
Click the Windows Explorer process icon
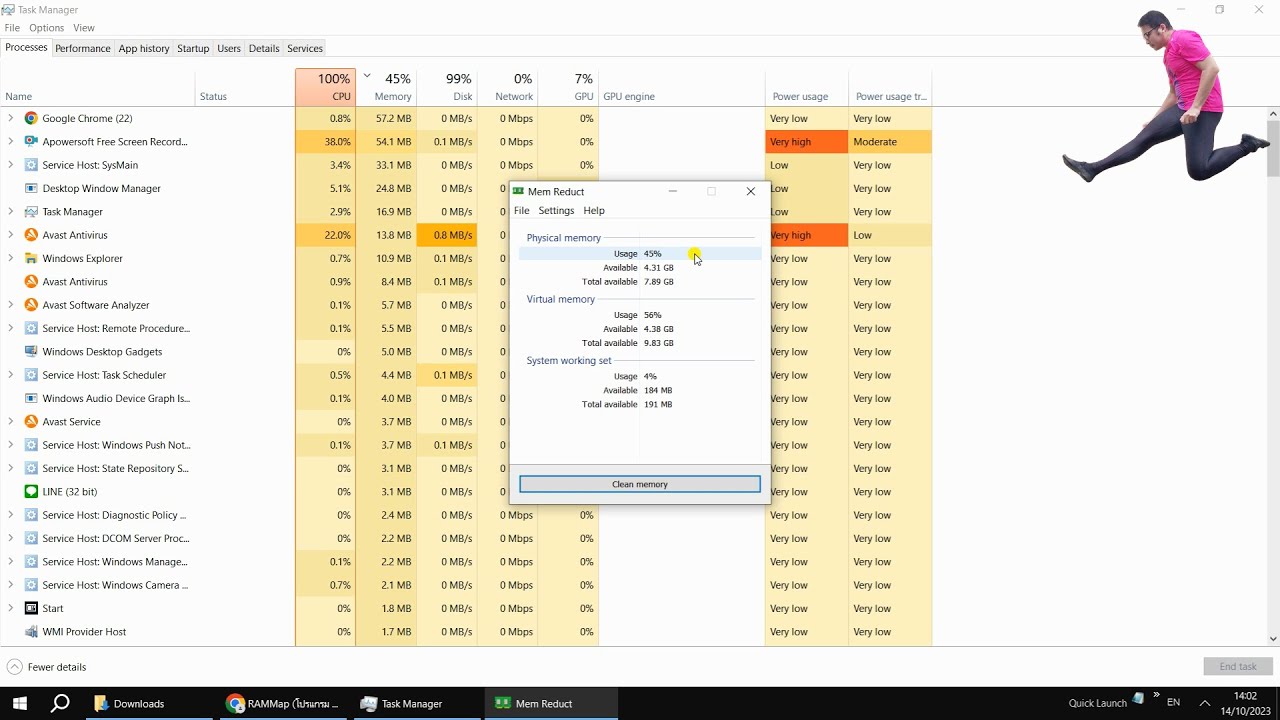(31, 258)
